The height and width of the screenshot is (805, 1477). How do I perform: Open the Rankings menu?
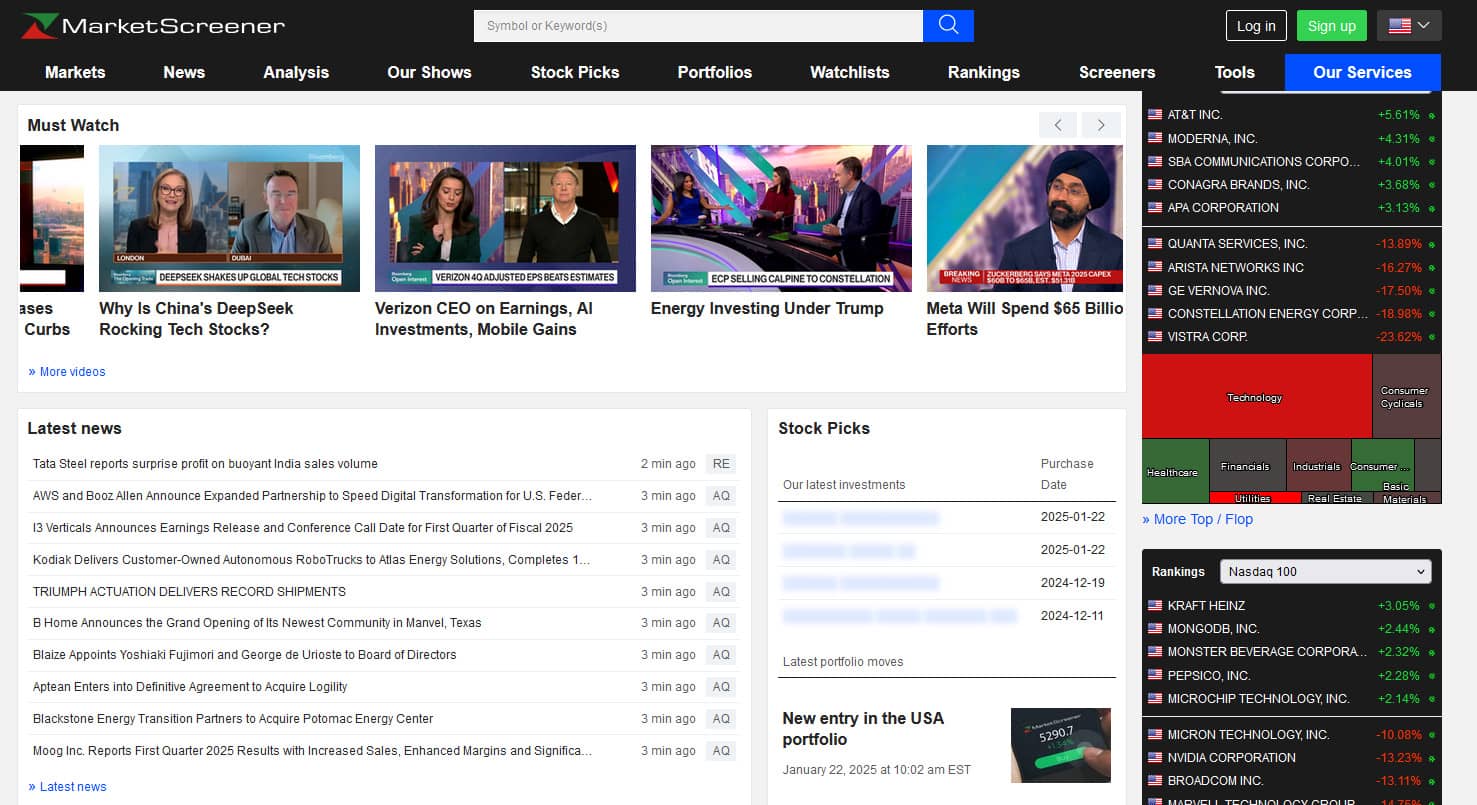[x=984, y=72]
